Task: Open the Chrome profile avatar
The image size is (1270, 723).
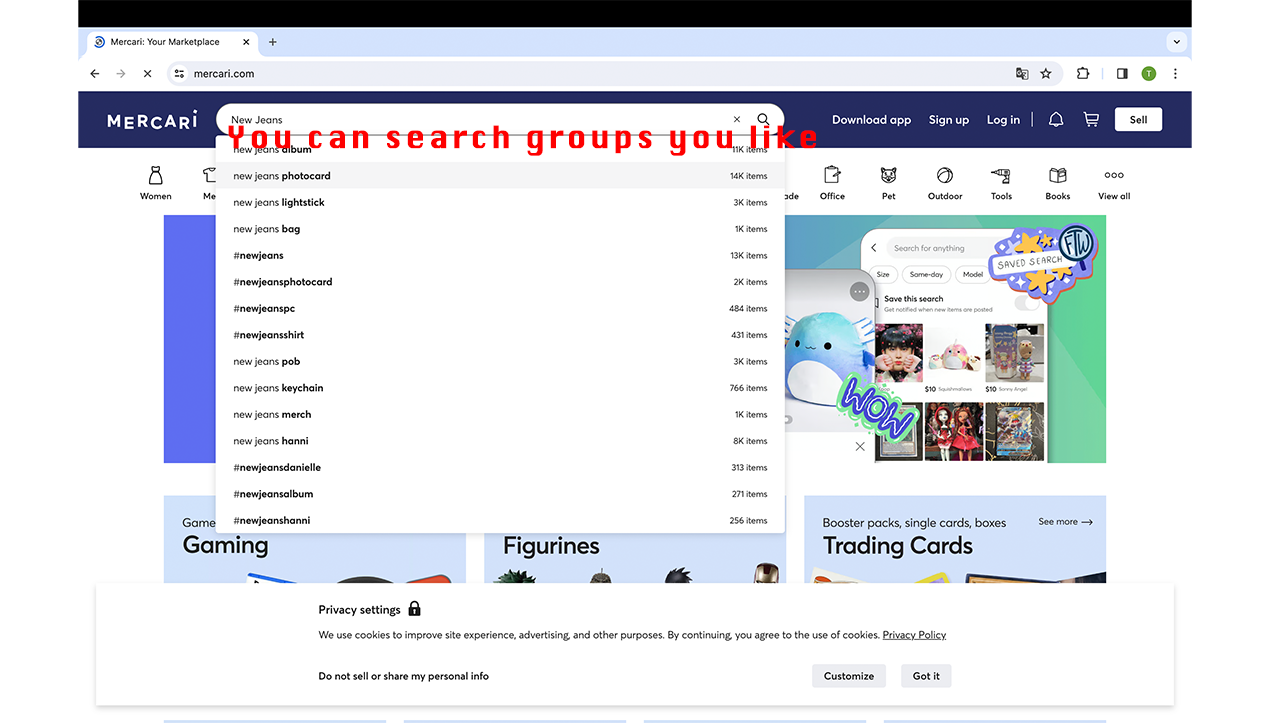Action: click(1148, 73)
